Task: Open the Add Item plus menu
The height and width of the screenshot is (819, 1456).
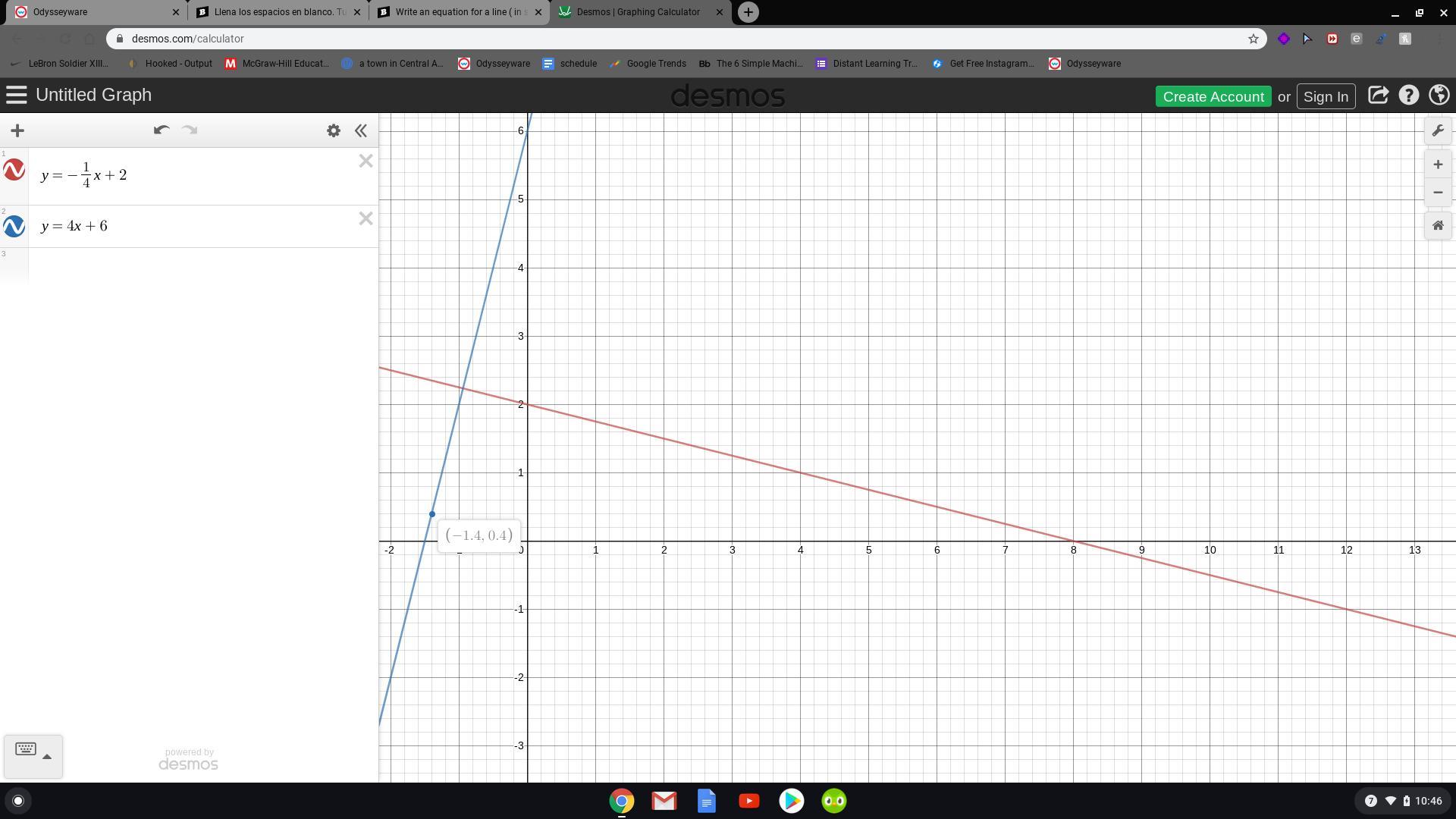Action: (17, 130)
